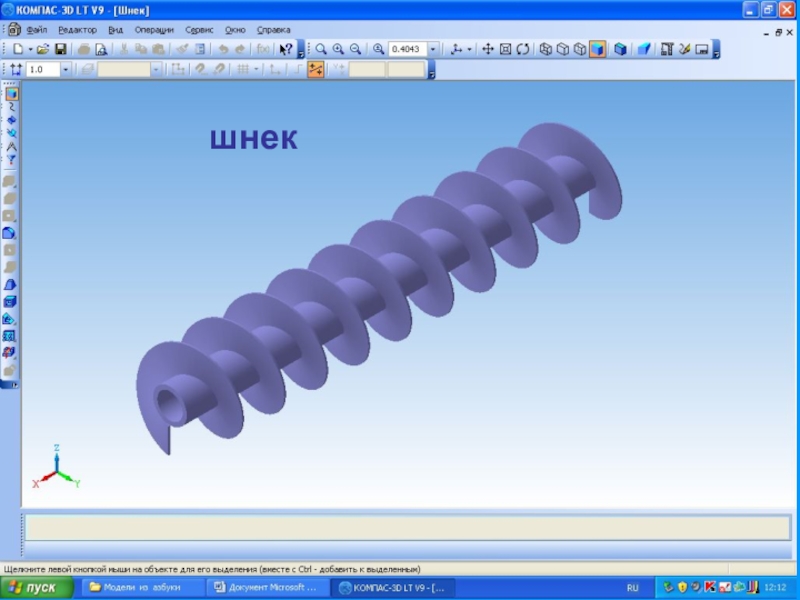Viewport: 800px width, 600px height.
Task: Open the Вид menu
Action: tap(116, 30)
